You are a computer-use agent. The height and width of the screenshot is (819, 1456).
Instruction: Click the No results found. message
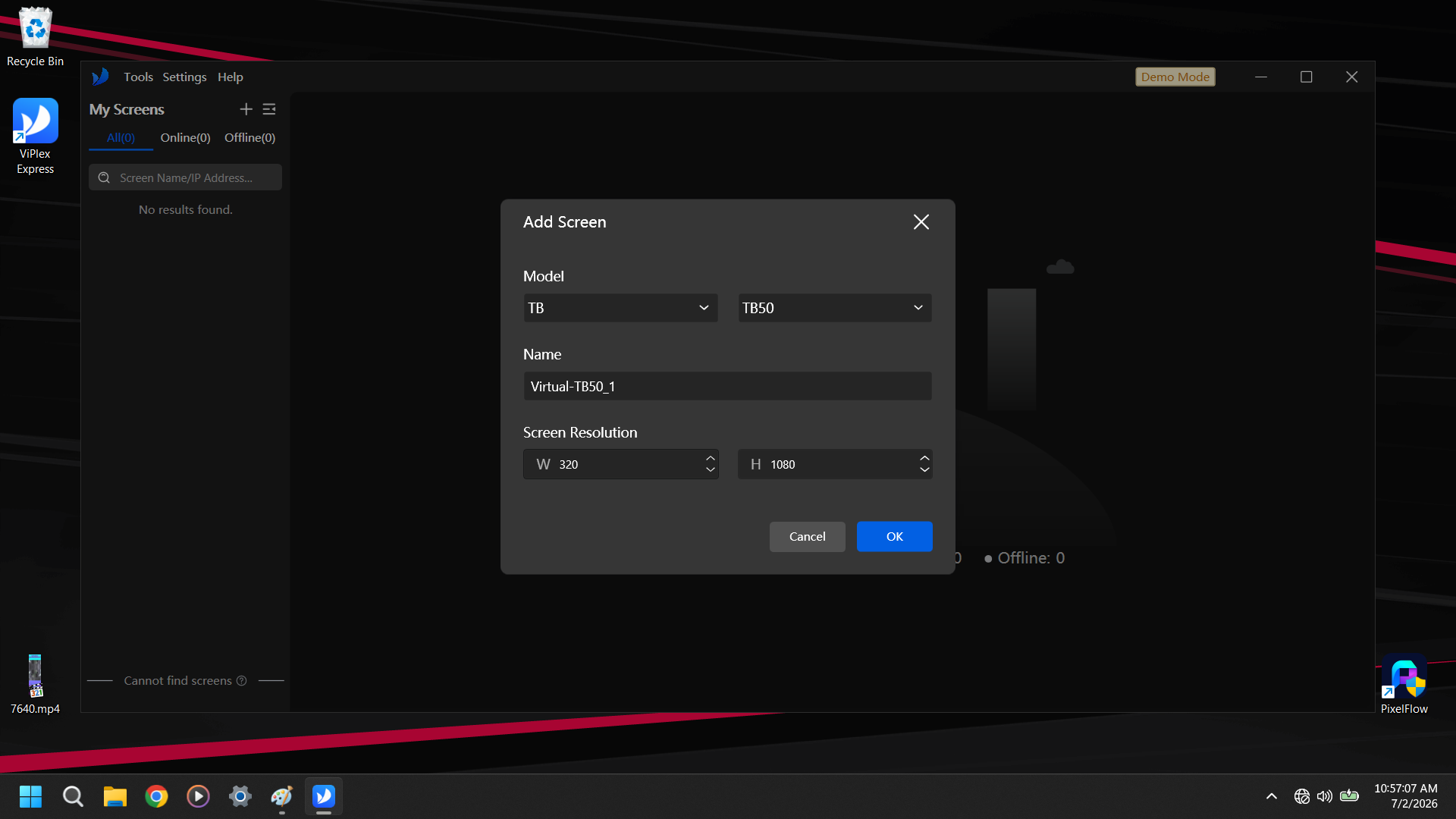(x=186, y=210)
